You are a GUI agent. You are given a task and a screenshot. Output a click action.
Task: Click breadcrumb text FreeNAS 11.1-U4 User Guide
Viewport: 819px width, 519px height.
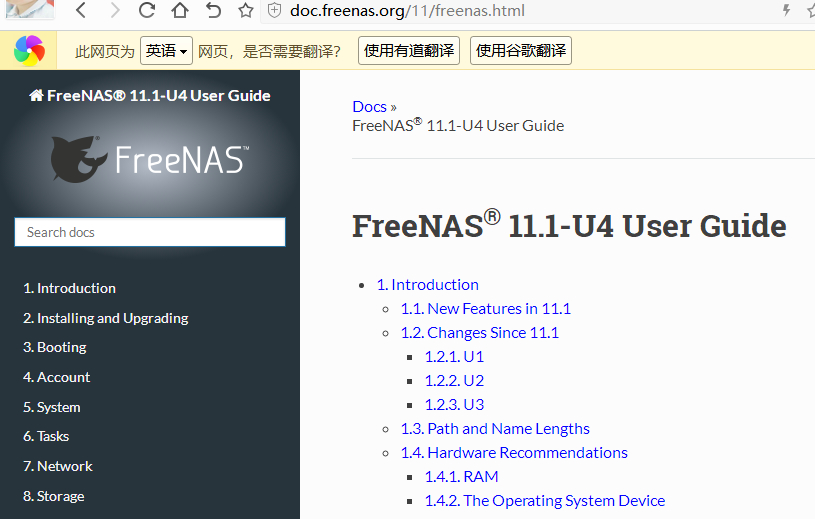tap(458, 125)
